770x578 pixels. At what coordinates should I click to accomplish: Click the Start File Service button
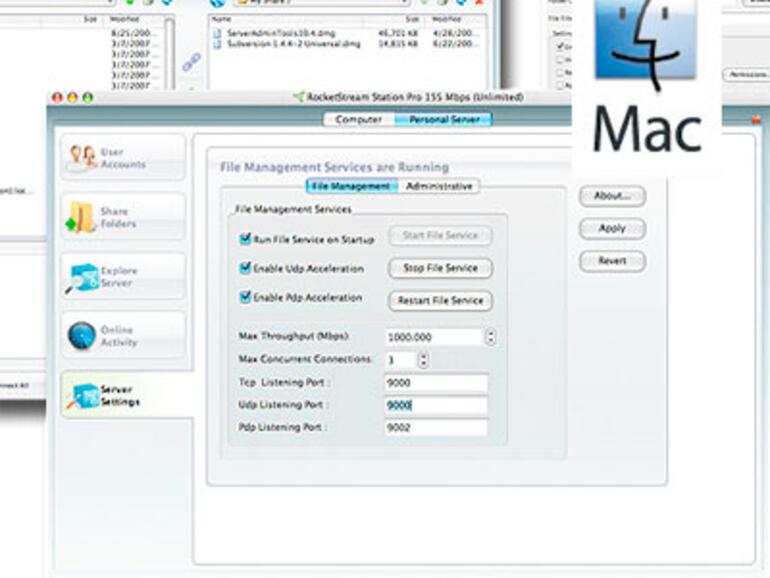(x=440, y=235)
